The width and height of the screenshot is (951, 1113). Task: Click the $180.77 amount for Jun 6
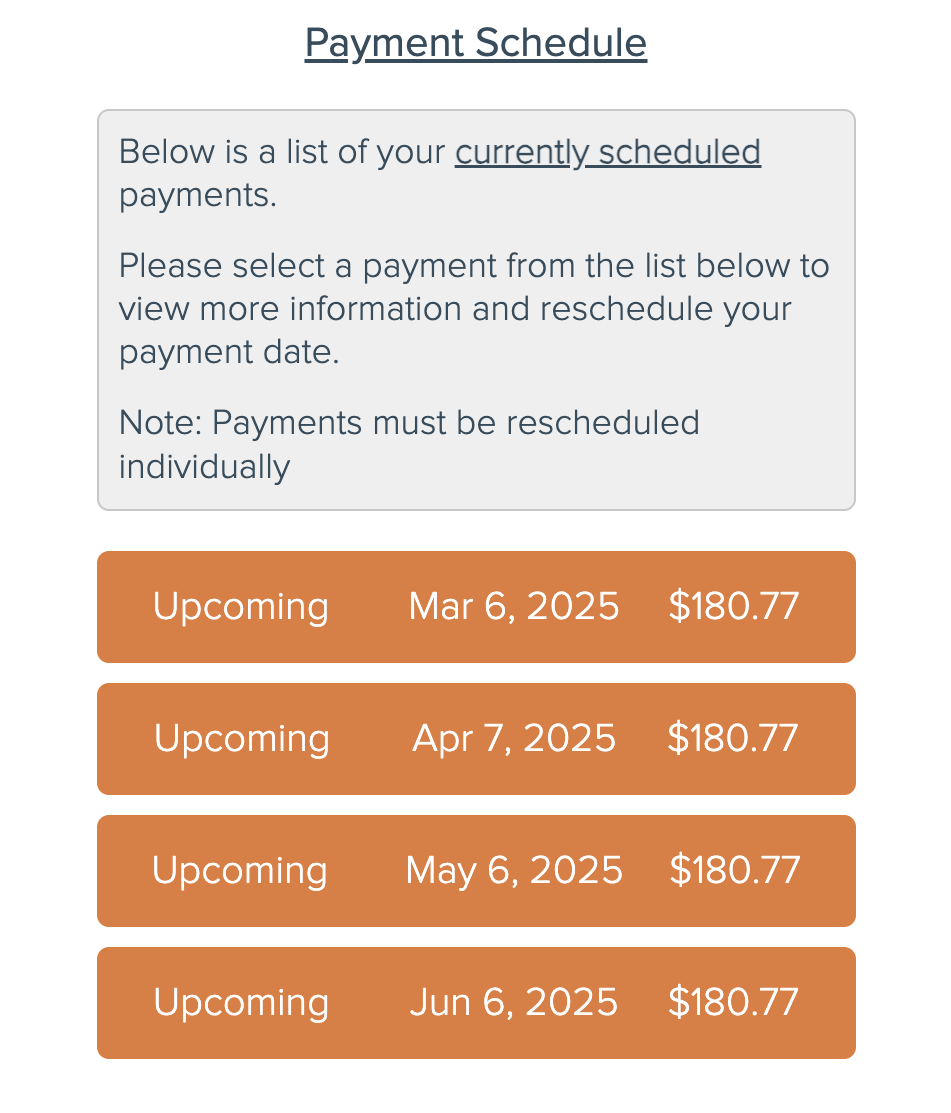click(733, 1002)
